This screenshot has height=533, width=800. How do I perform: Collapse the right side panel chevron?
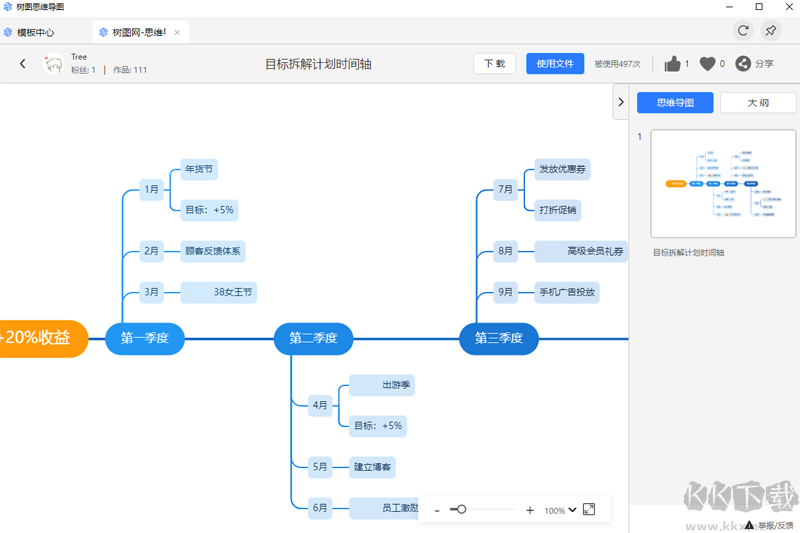point(621,102)
